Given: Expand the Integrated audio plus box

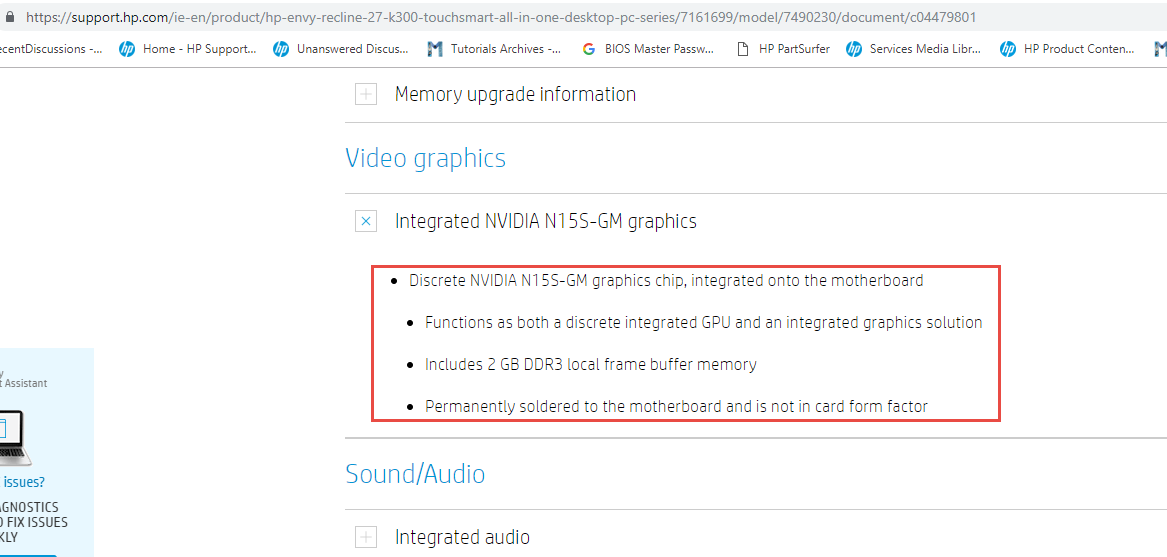Looking at the screenshot, I should (x=366, y=537).
